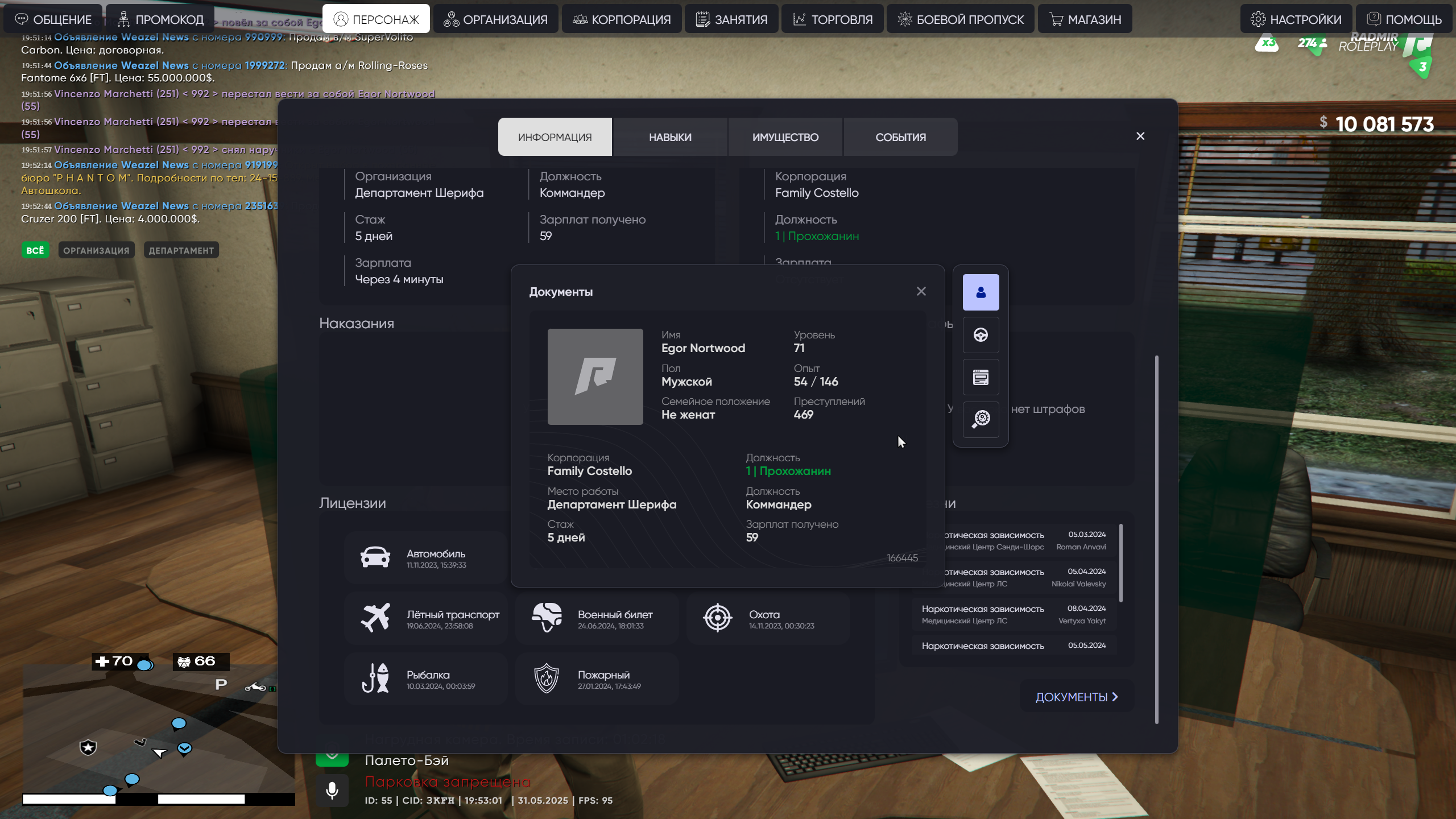Click the Преступлений value 469
This screenshot has width=1456, height=819.
point(803,415)
